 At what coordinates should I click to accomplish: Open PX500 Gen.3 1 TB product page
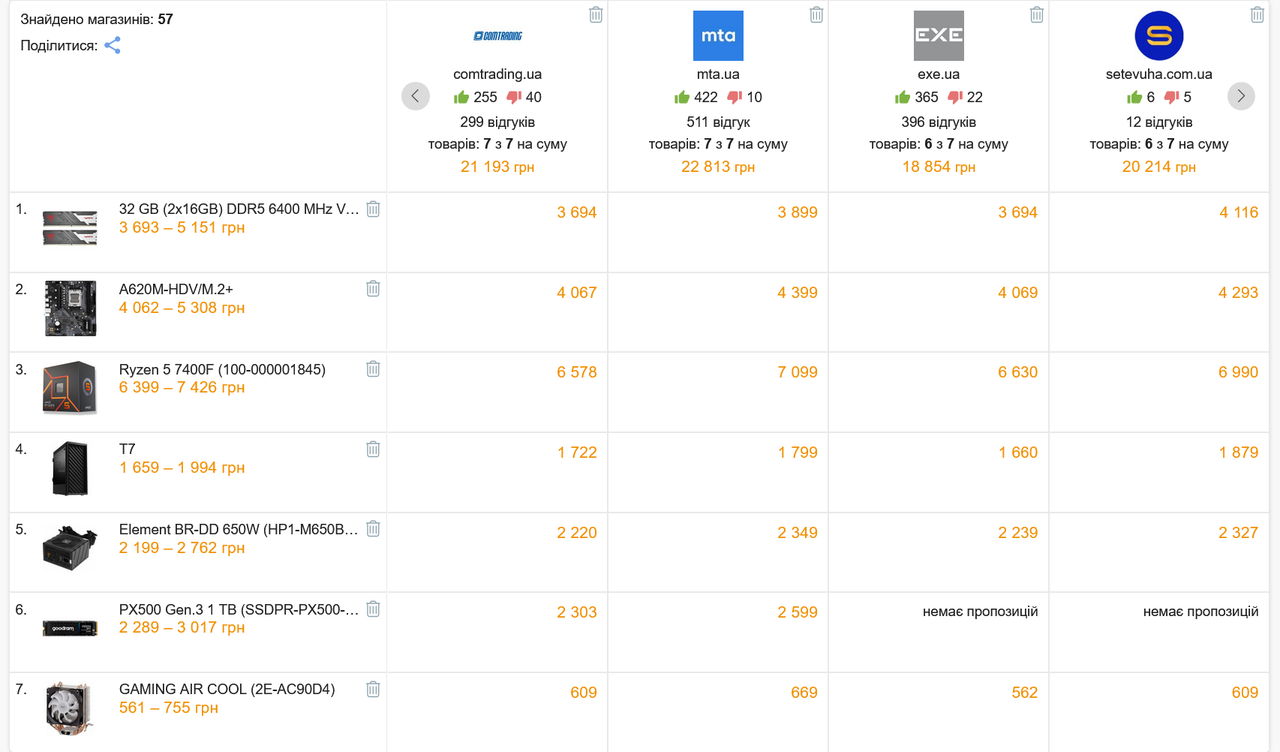click(238, 609)
